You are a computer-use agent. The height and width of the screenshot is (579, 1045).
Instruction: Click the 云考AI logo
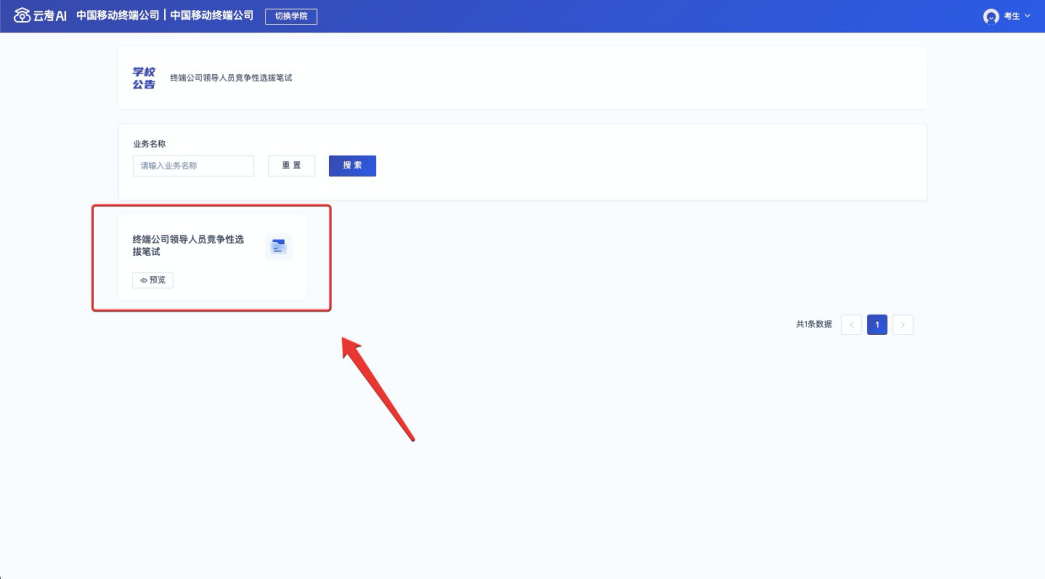[40, 16]
